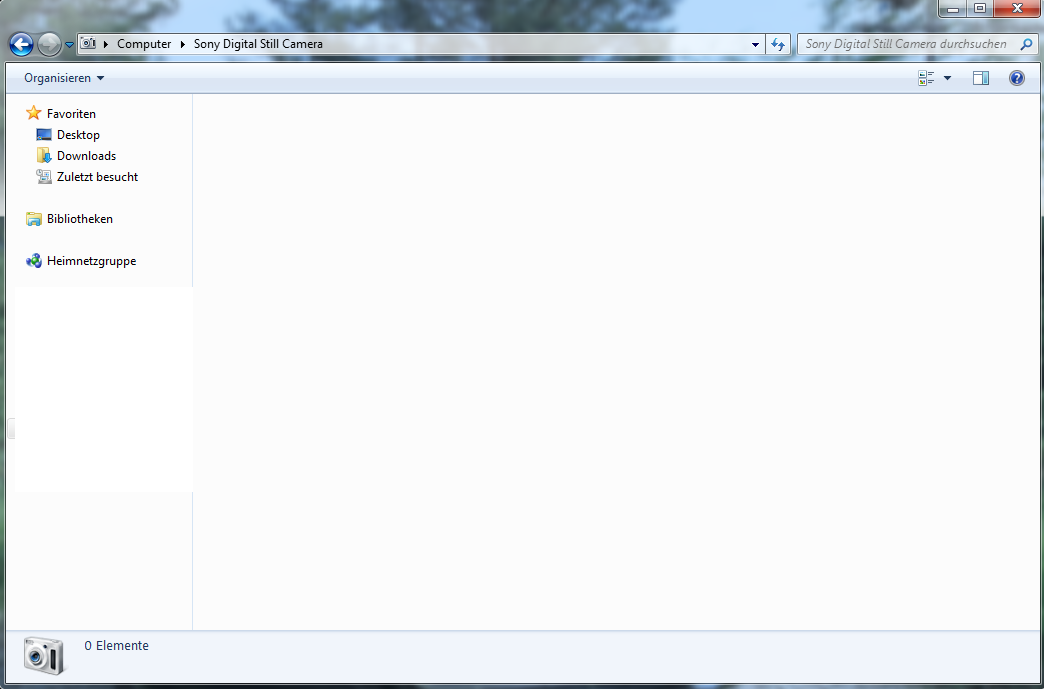Open the recent pages dropdown arrow
This screenshot has width=1044, height=689.
pyautogui.click(x=69, y=45)
